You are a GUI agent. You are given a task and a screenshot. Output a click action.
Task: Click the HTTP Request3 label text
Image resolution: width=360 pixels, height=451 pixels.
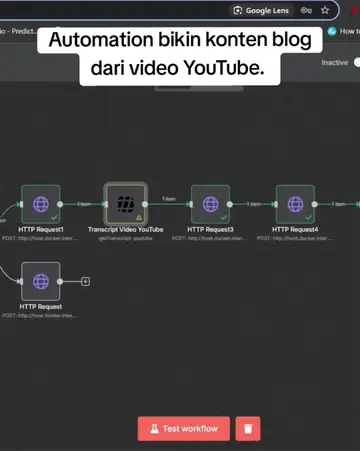(x=210, y=229)
